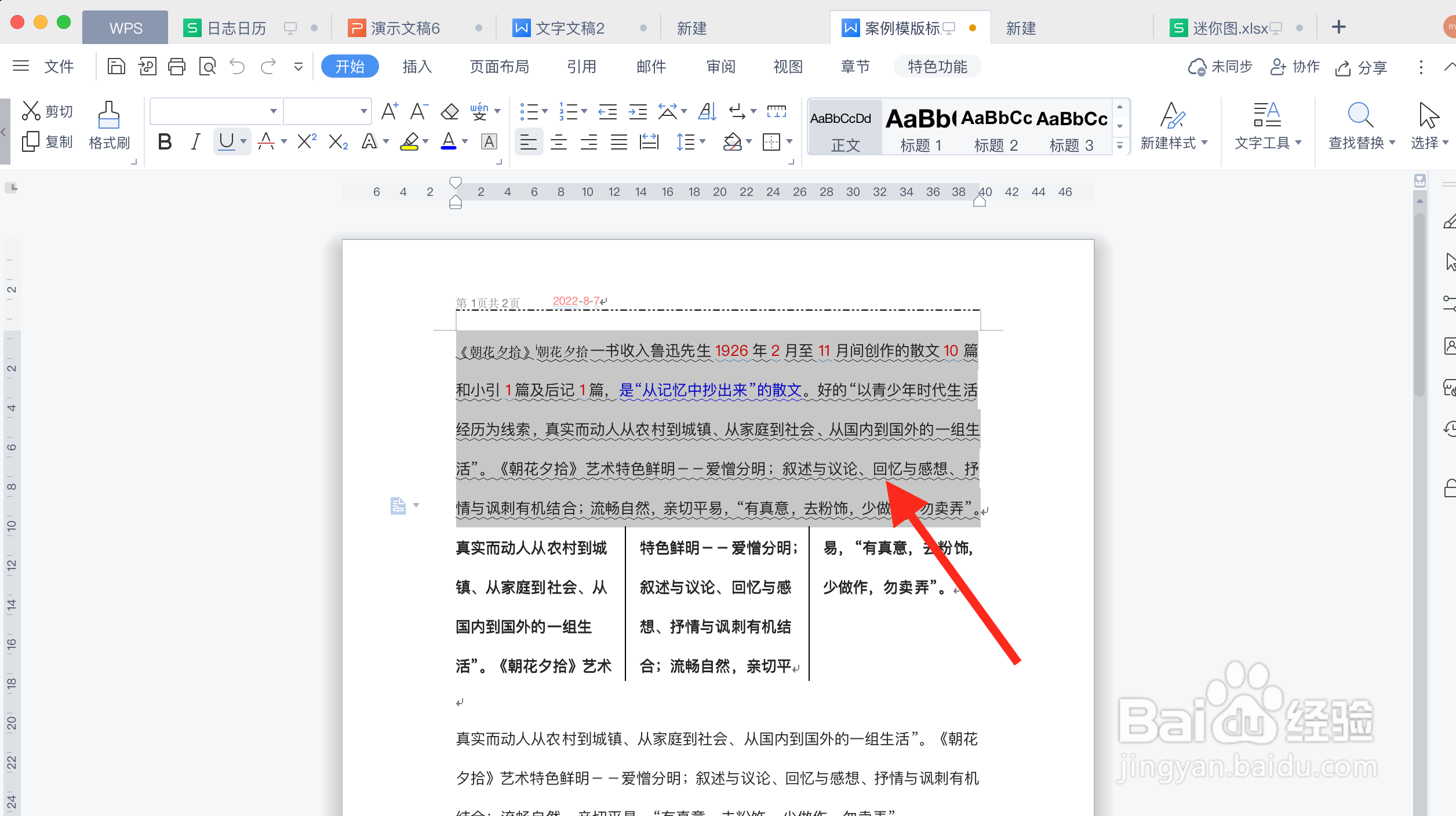Image resolution: width=1456 pixels, height=816 pixels.
Task: Click the yellow highlight color button
Action: point(409,142)
